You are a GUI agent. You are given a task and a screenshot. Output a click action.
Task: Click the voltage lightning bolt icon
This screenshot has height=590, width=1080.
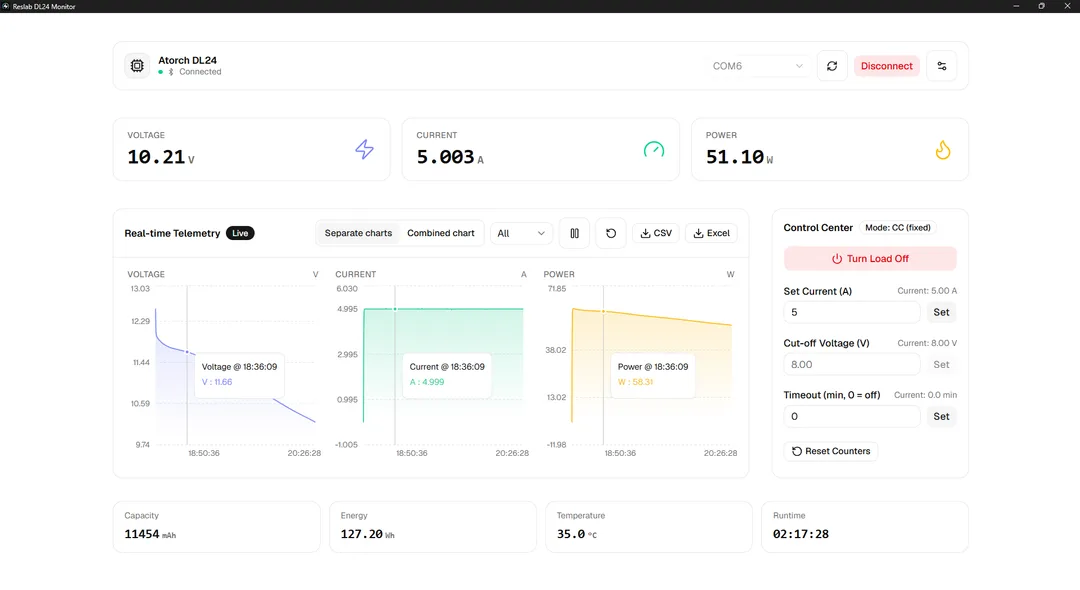364,149
